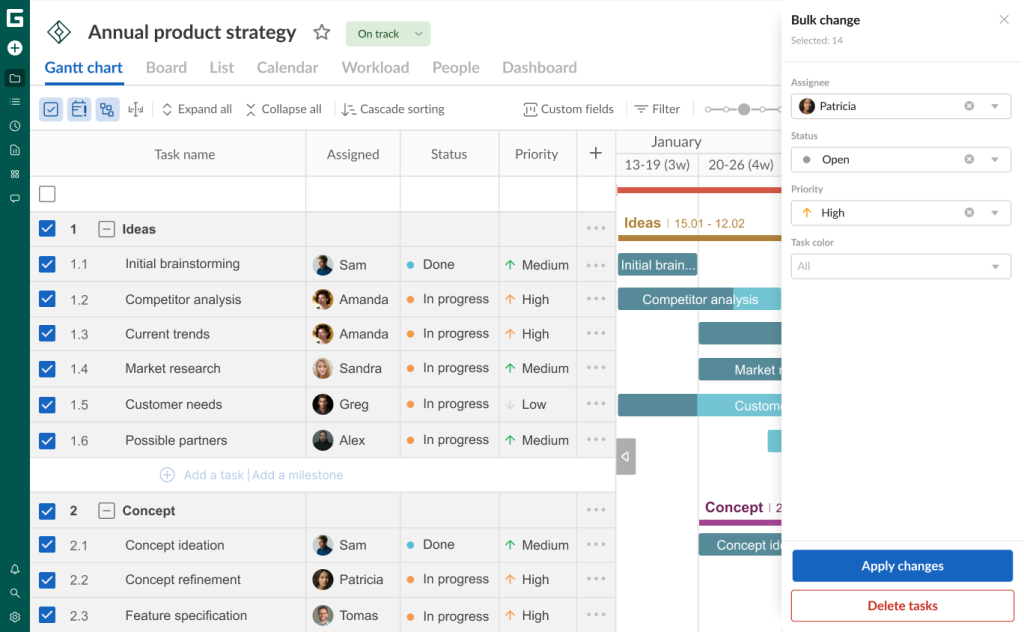Uncheck task 1.4 Market research
This screenshot has height=632, width=1024.
point(47,368)
